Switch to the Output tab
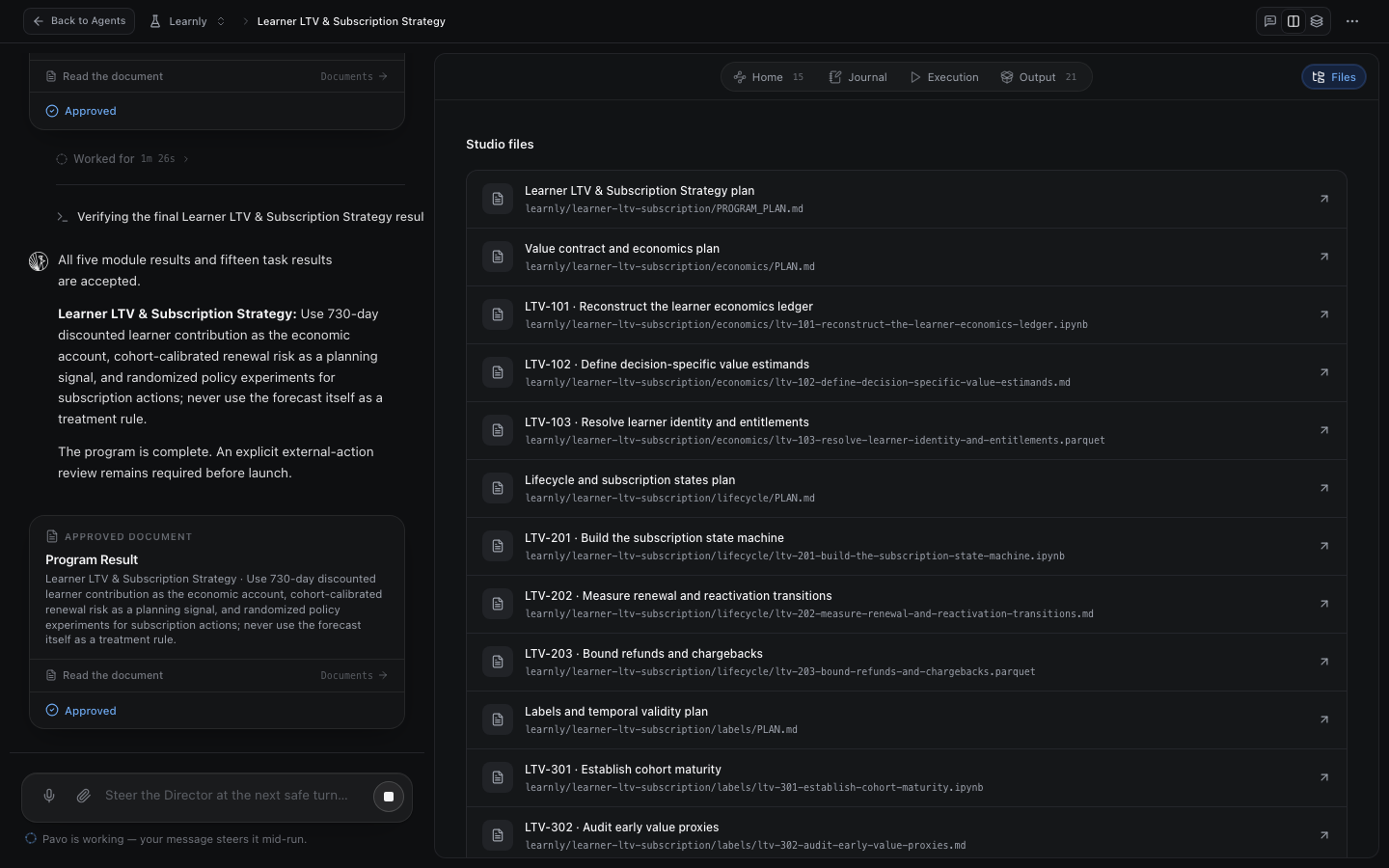The image size is (1389, 868). (1038, 77)
